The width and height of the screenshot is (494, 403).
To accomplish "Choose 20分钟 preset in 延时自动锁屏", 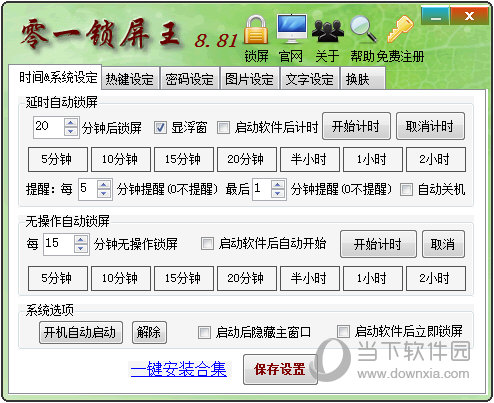I will (247, 159).
